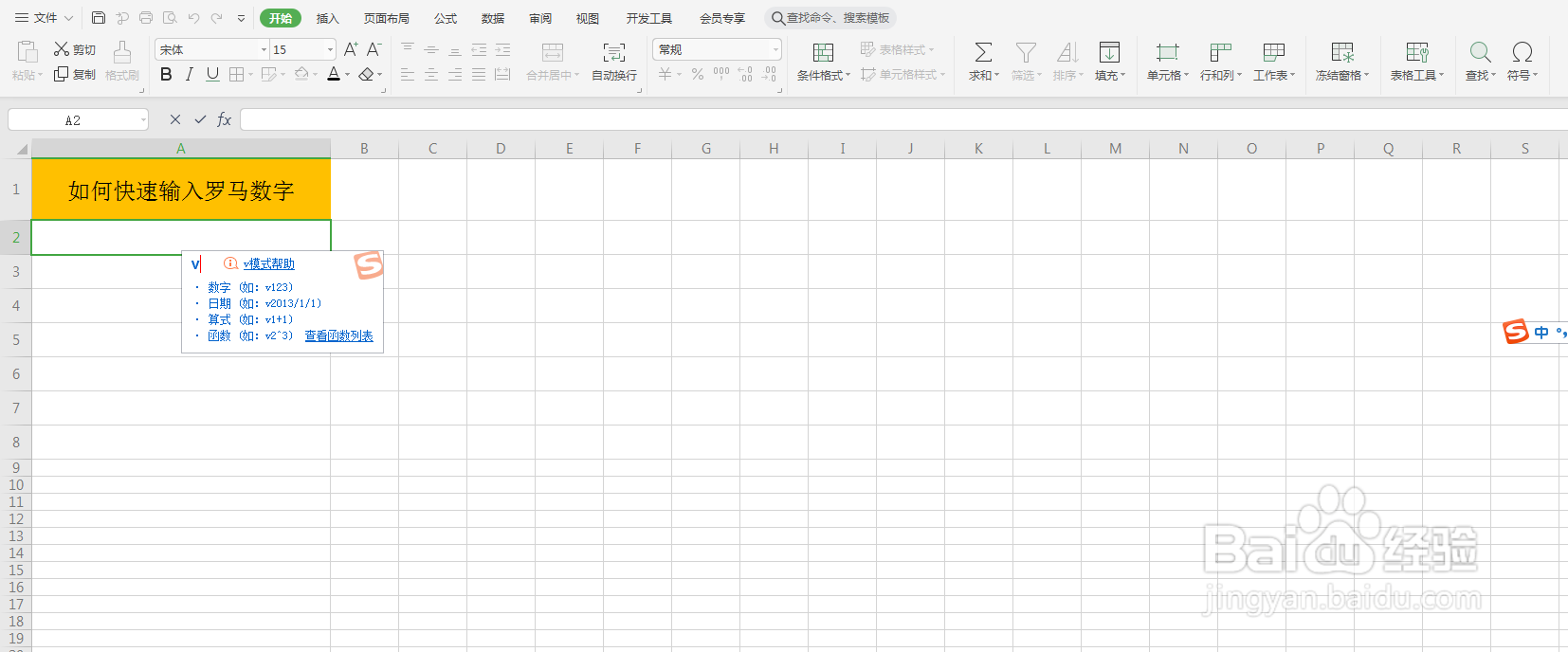This screenshot has height=652, width=1568.
Task: Click the Increase Indent icon
Action: point(502,49)
